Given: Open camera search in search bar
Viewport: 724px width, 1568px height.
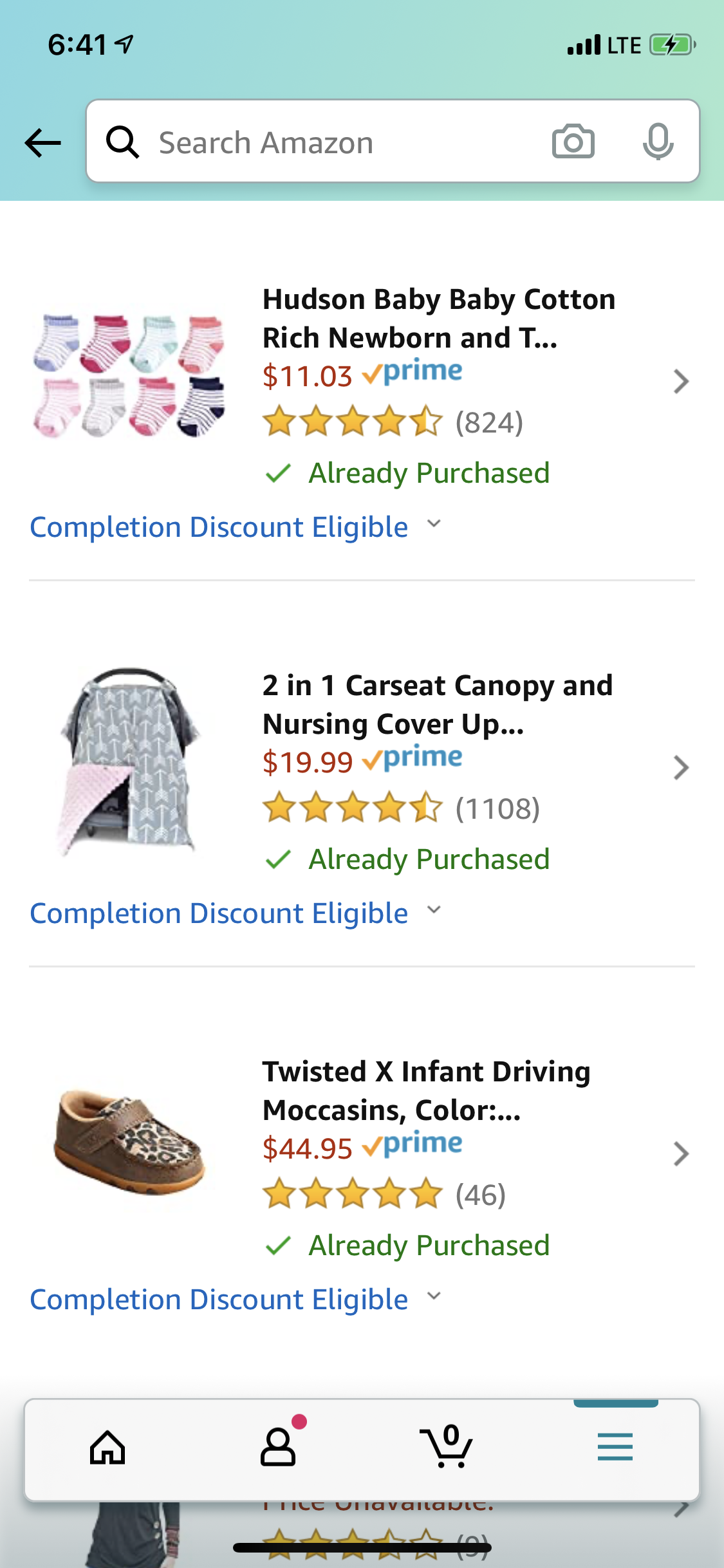Looking at the screenshot, I should (573, 142).
